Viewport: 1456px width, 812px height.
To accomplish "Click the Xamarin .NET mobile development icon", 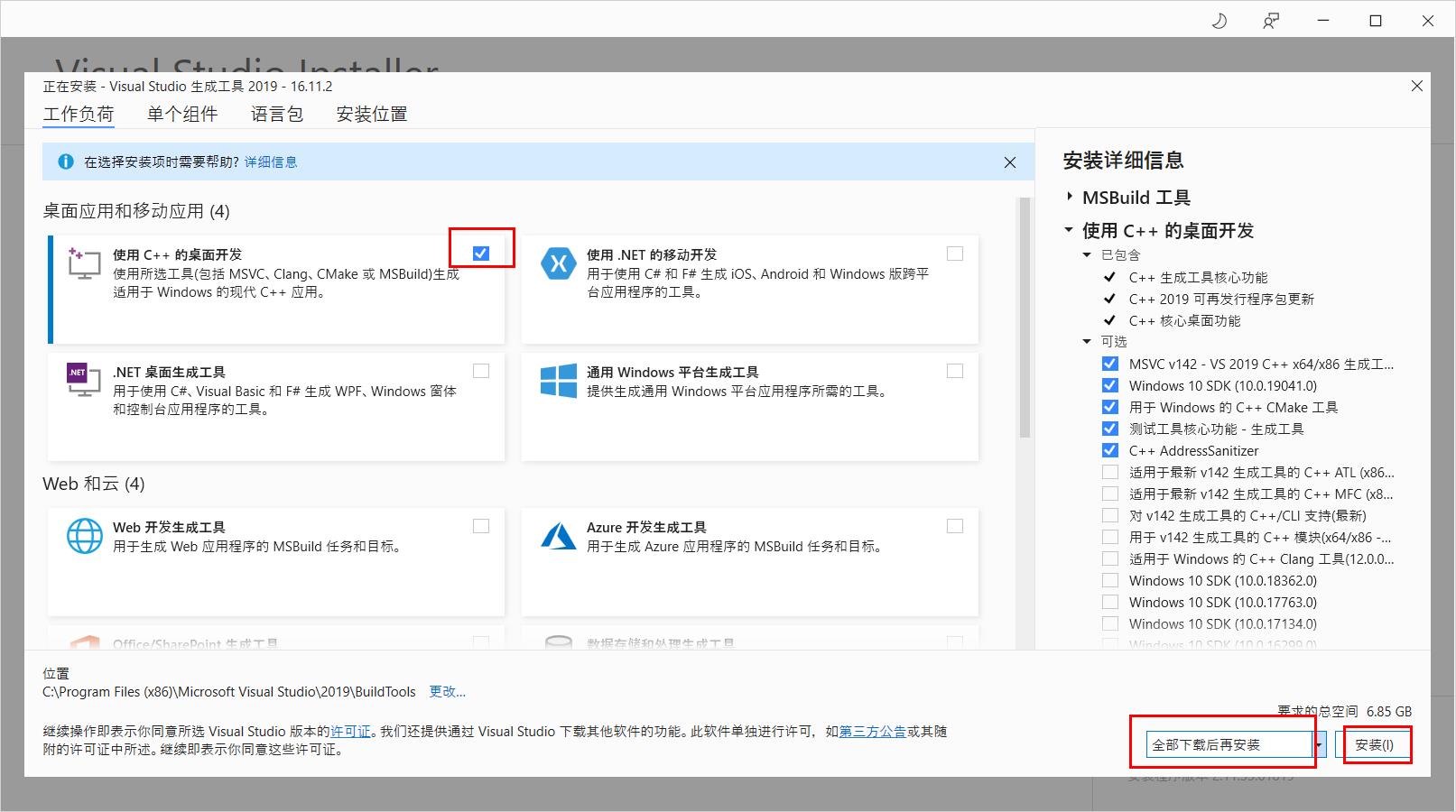I will pyautogui.click(x=558, y=263).
